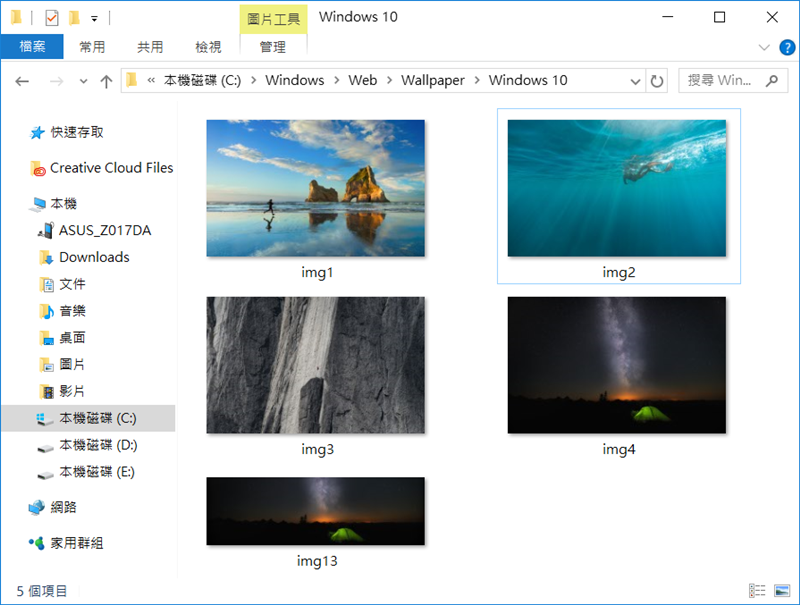Click the Up arrow to parent folder
The height and width of the screenshot is (605, 800).
pos(106,81)
